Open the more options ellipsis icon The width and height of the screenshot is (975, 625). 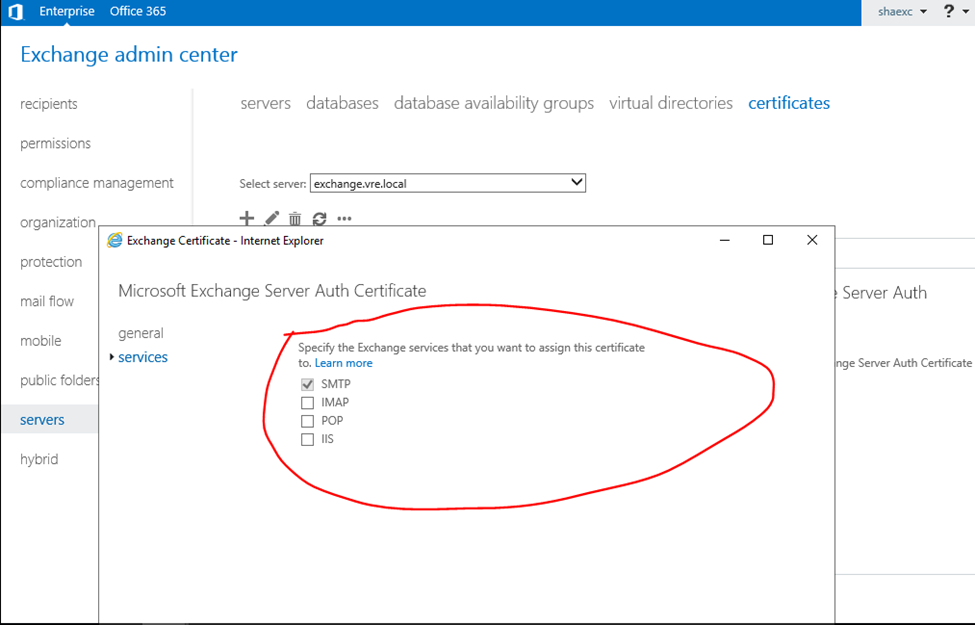click(344, 218)
